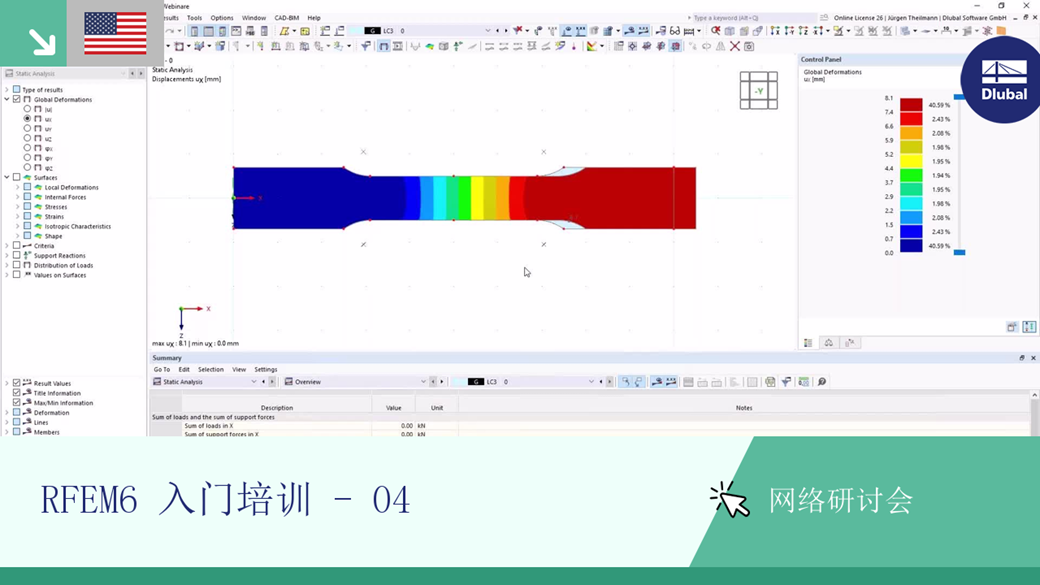Open the load case LC3 dropdown in toolbar

point(488,31)
